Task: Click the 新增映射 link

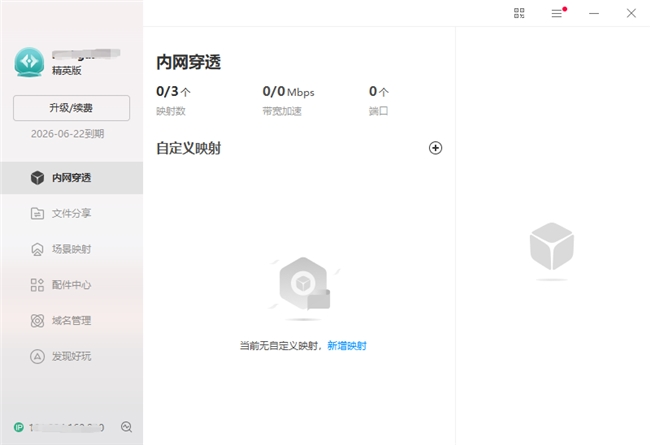Action: (347, 346)
